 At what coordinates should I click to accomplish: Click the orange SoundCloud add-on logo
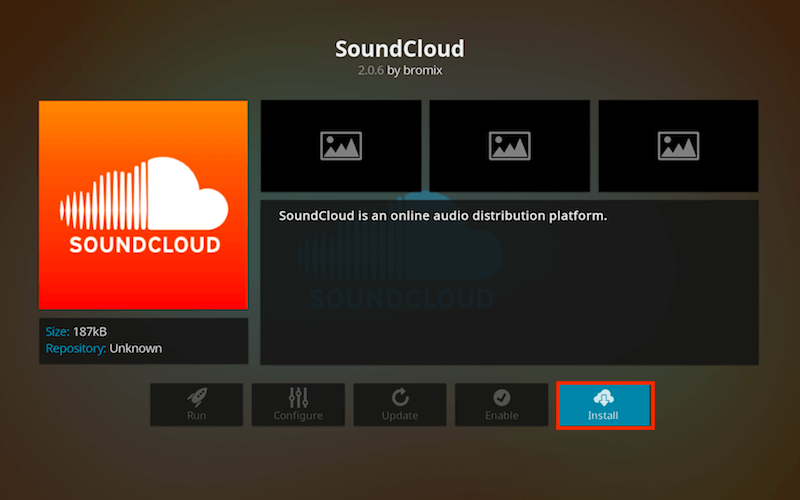tap(143, 205)
